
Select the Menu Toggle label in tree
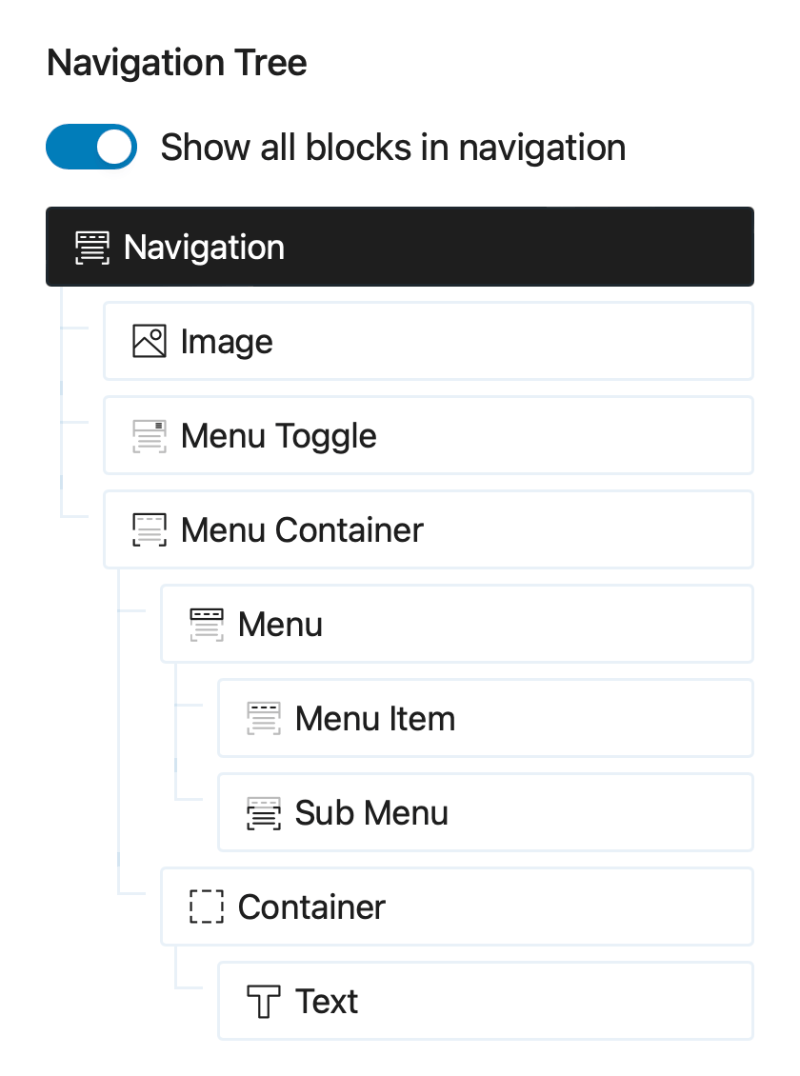279,436
